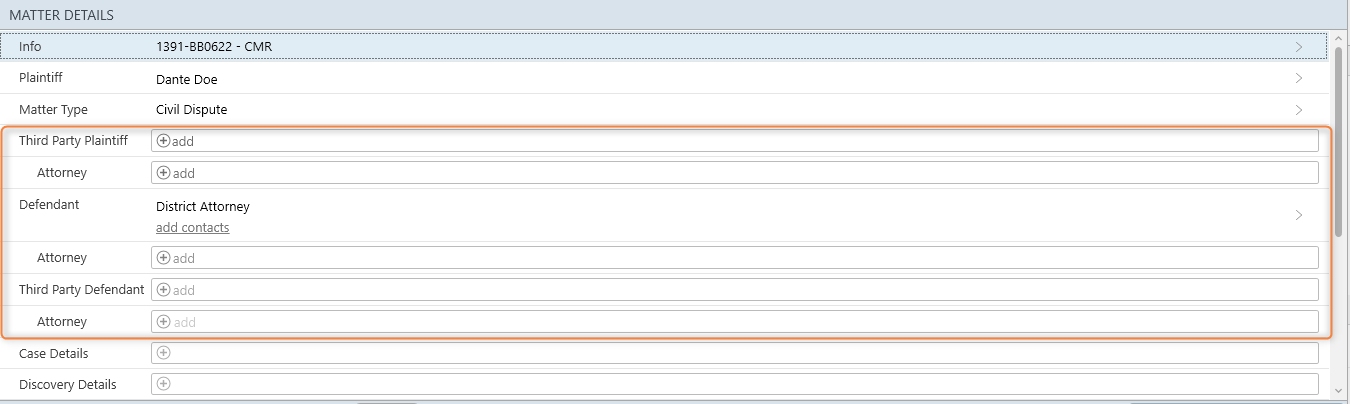This screenshot has height=404, width=1350.
Task: Click inside Discovery Details input field
Action: 735,384
